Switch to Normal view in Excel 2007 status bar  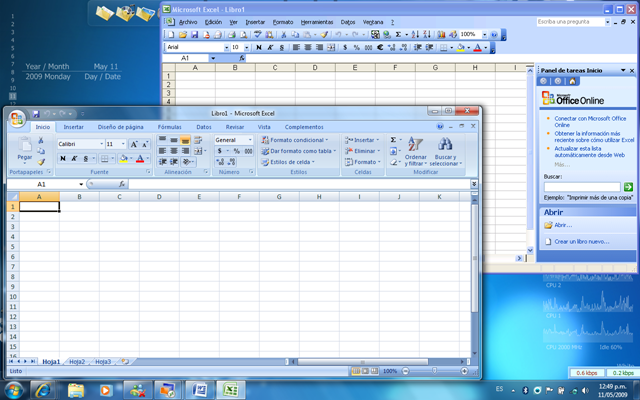(x=356, y=371)
